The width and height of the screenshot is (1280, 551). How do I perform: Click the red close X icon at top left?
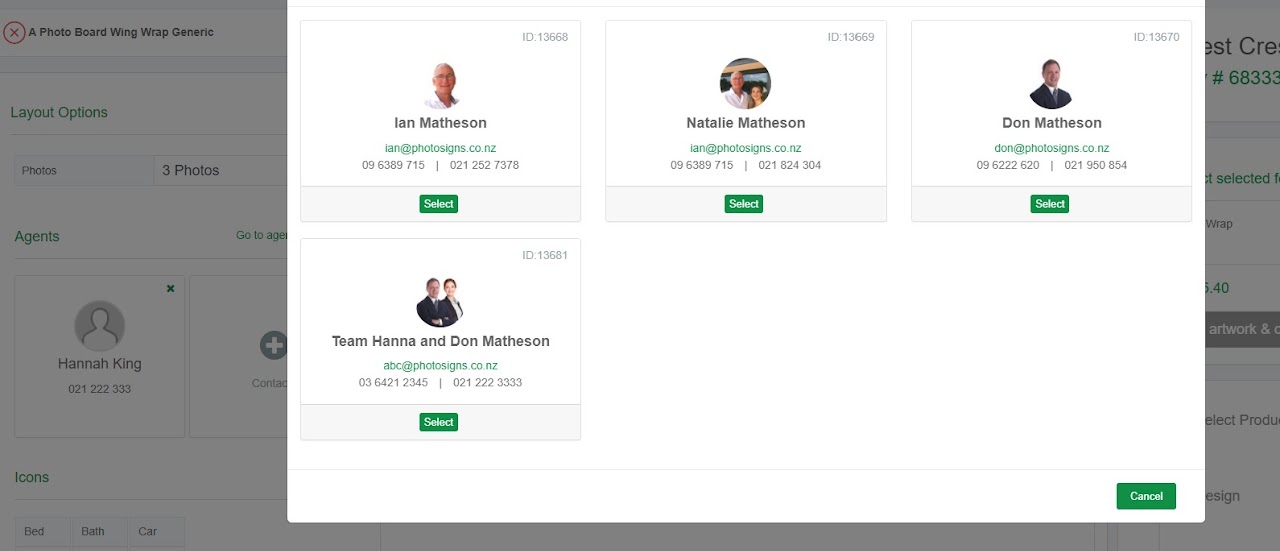pyautogui.click(x=14, y=32)
